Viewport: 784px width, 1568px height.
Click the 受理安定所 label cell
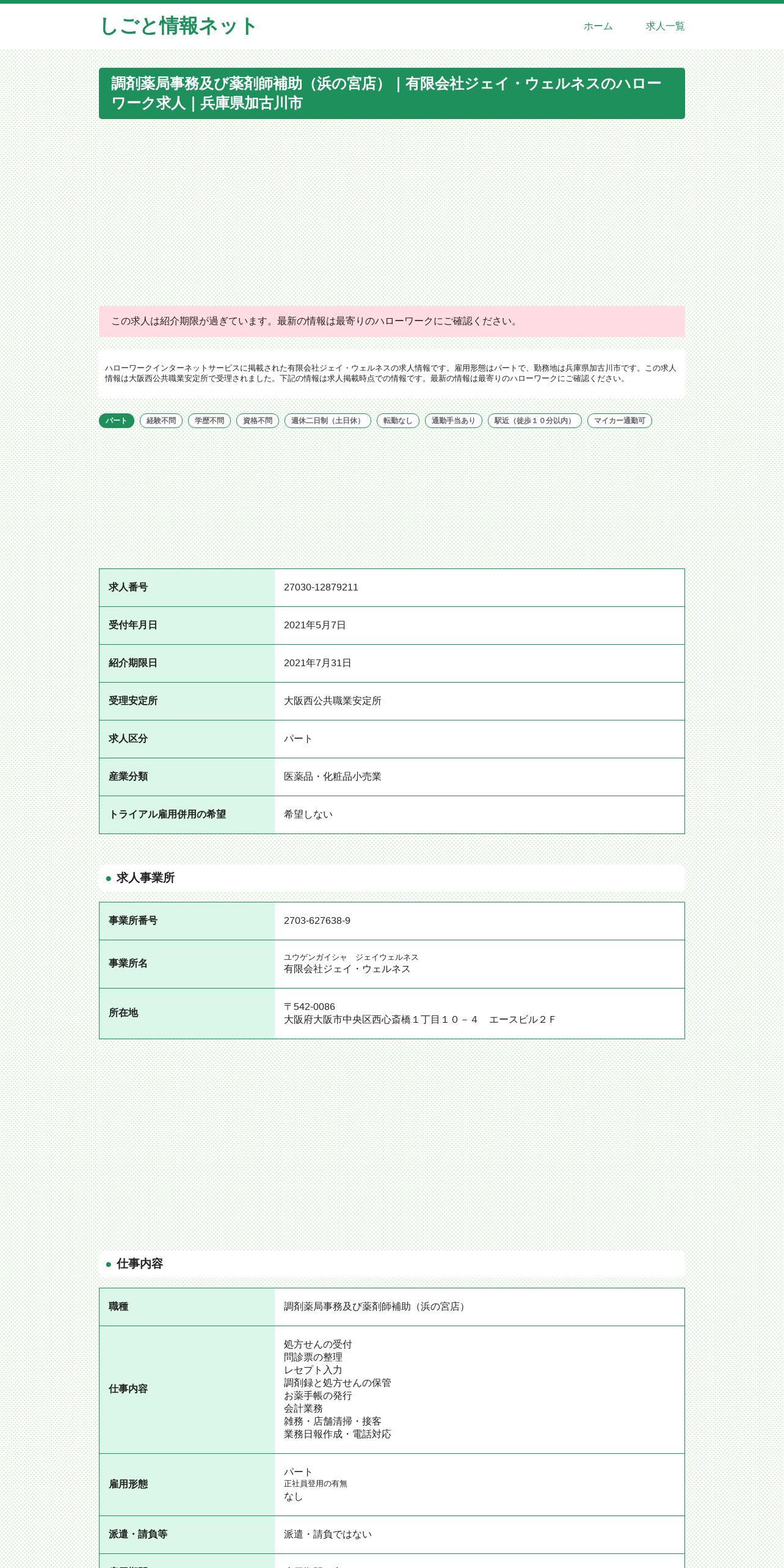(x=187, y=701)
